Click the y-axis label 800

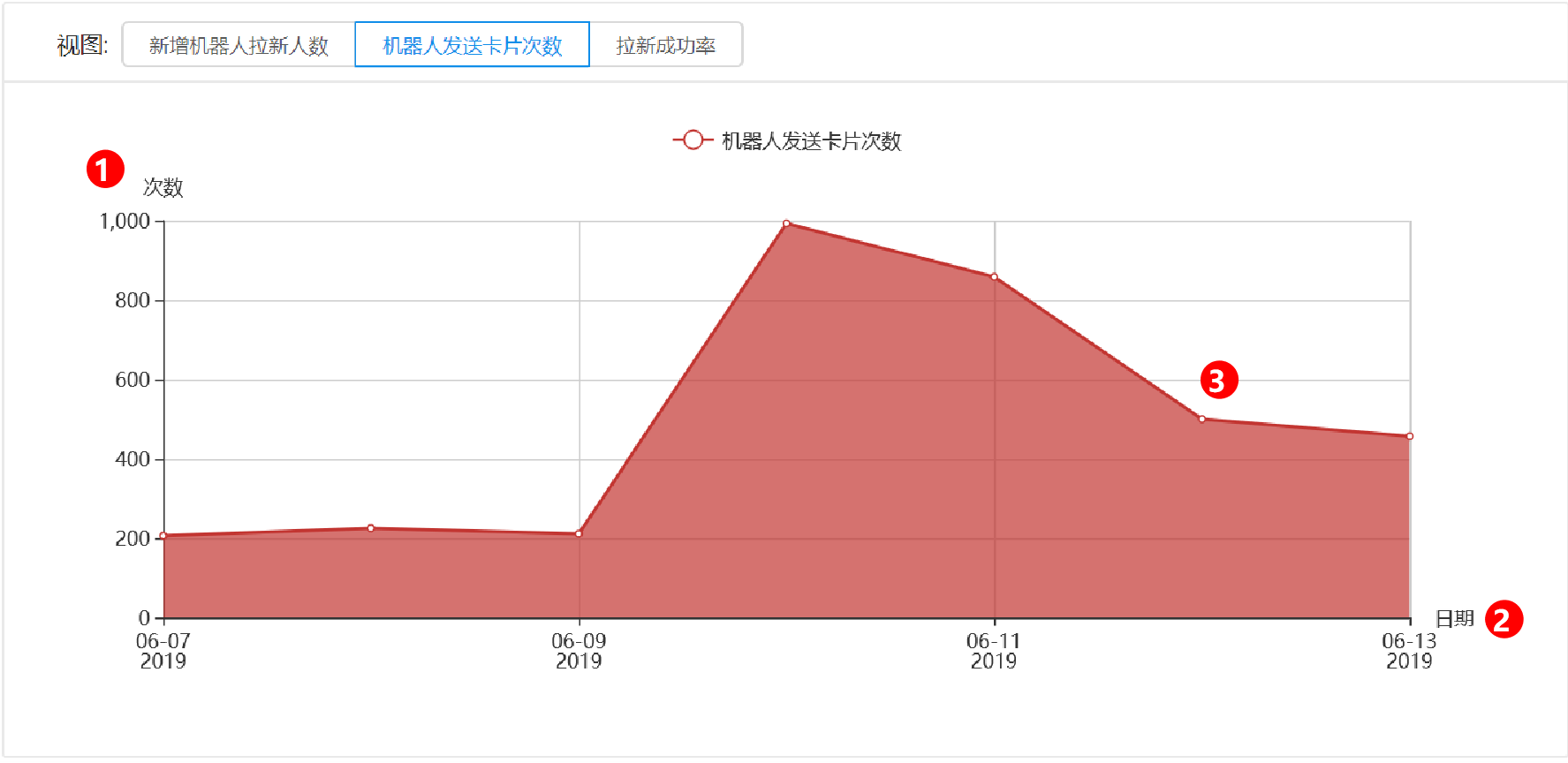[133, 300]
